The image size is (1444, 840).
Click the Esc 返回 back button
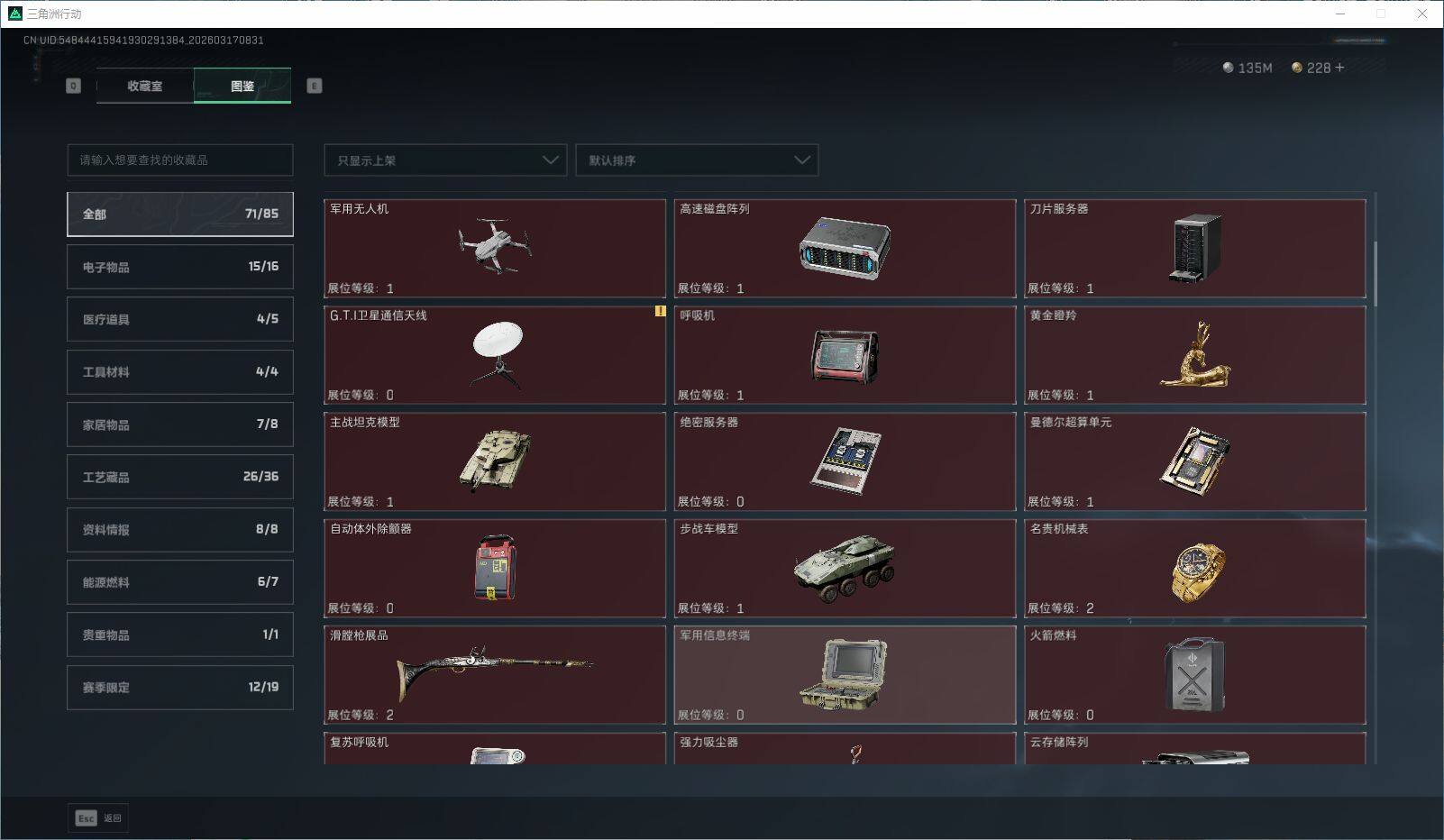97,817
